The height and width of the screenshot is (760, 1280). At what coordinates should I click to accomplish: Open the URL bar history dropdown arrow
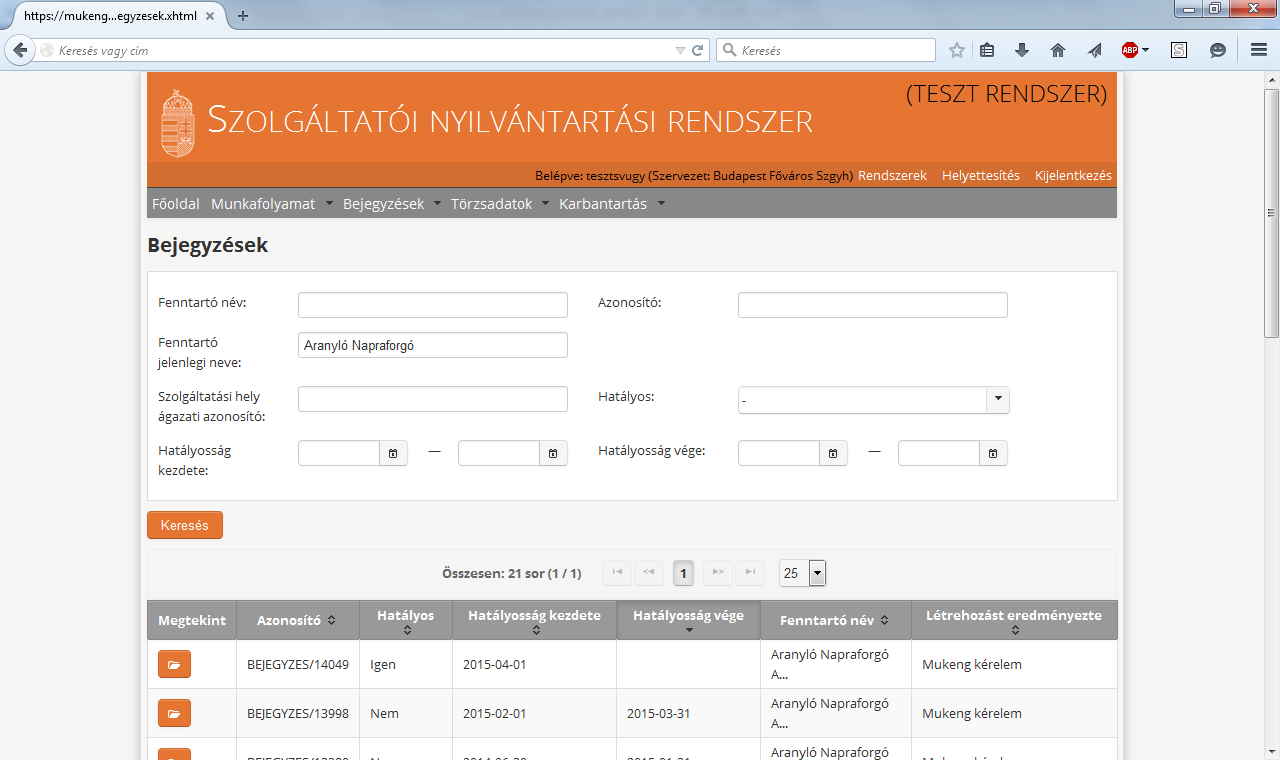[x=680, y=50]
